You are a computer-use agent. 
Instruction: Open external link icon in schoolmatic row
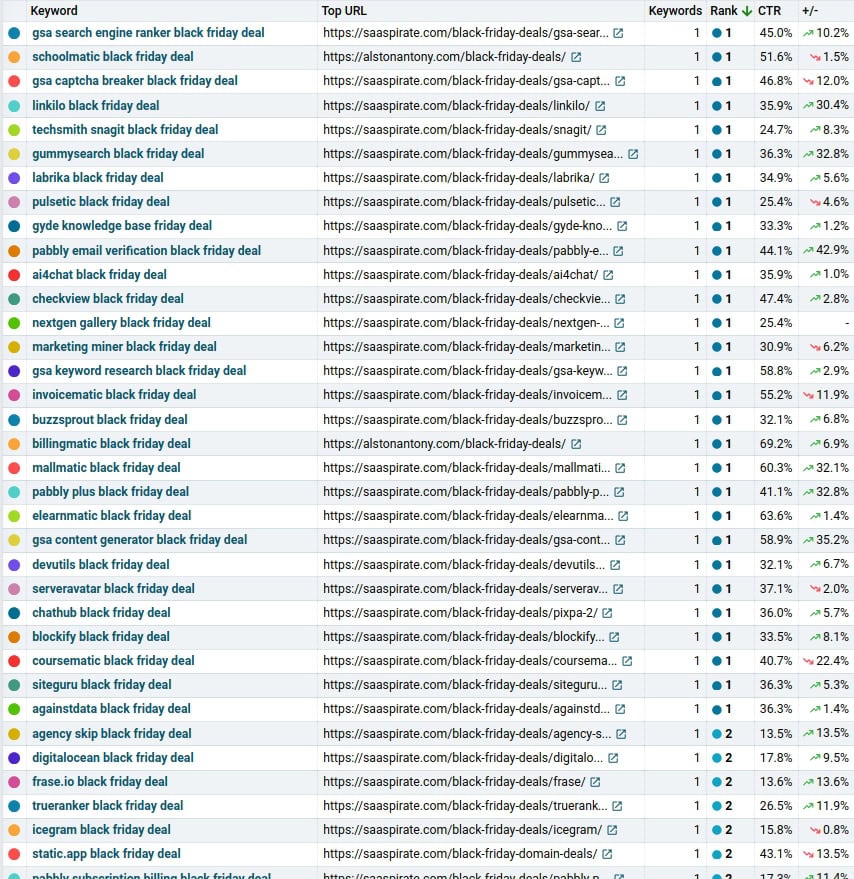coord(576,57)
